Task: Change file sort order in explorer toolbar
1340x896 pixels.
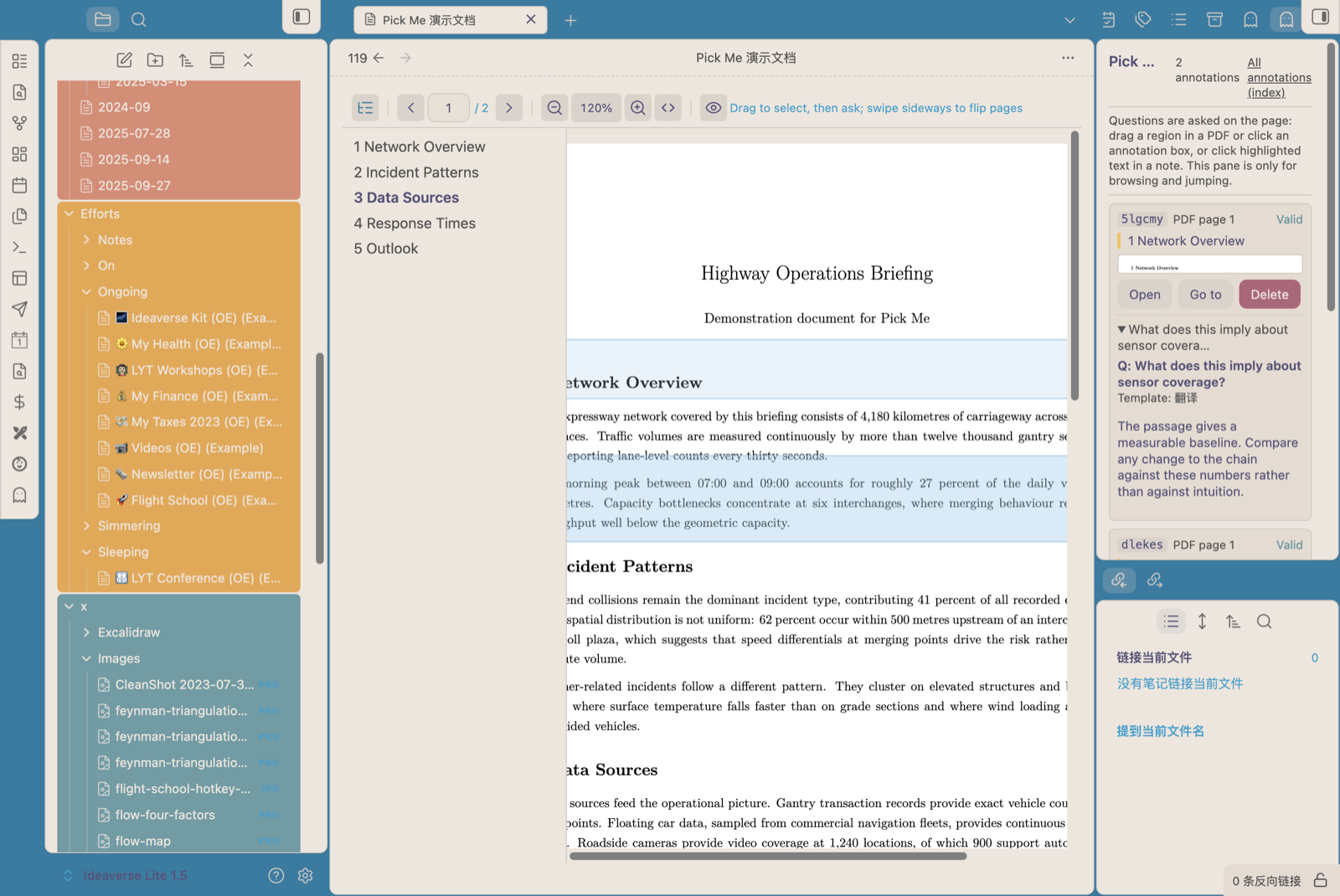Action: (x=186, y=60)
